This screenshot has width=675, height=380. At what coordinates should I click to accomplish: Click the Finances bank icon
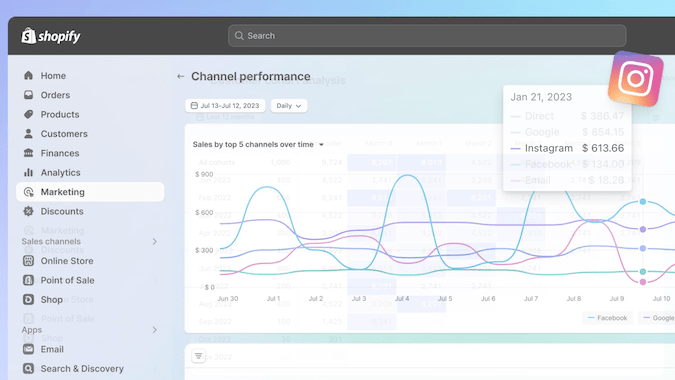(x=28, y=153)
